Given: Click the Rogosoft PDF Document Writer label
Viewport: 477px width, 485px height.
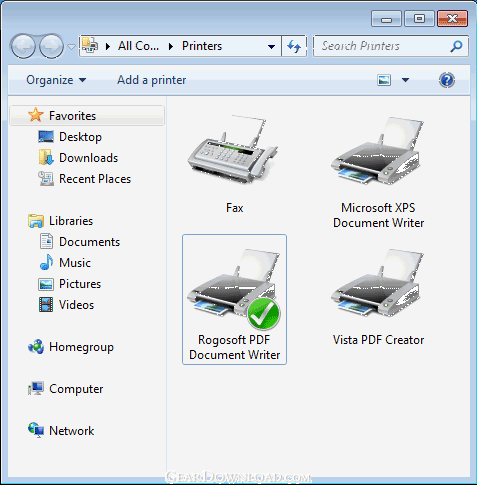Looking at the screenshot, I should pyautogui.click(x=234, y=347).
